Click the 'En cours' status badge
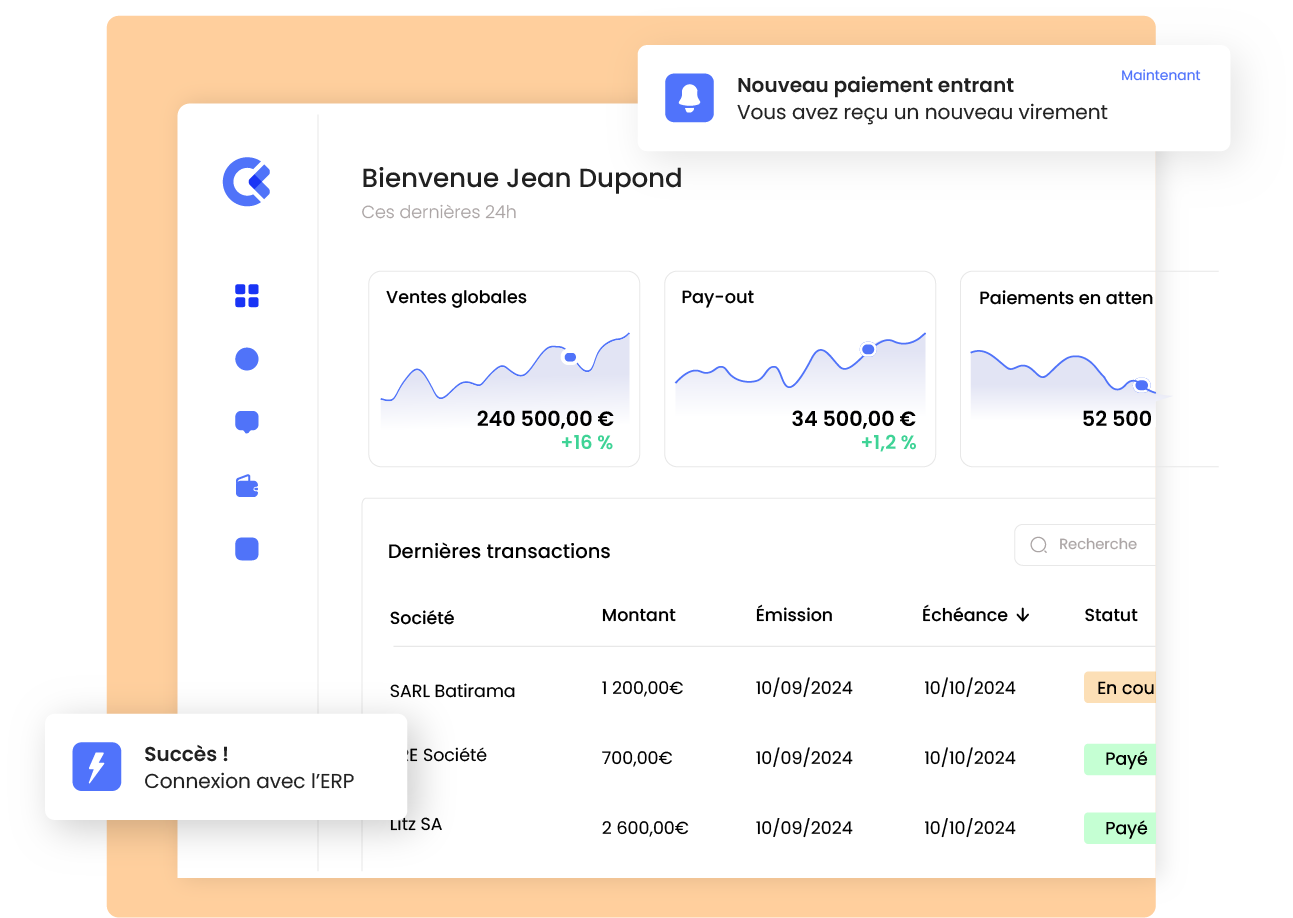 (x=1122, y=688)
